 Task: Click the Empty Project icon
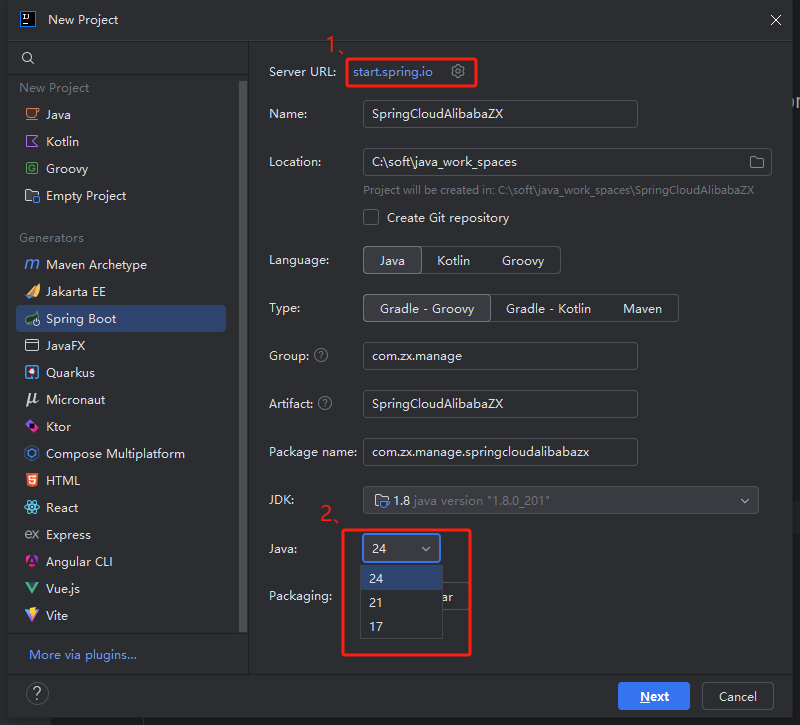point(32,195)
